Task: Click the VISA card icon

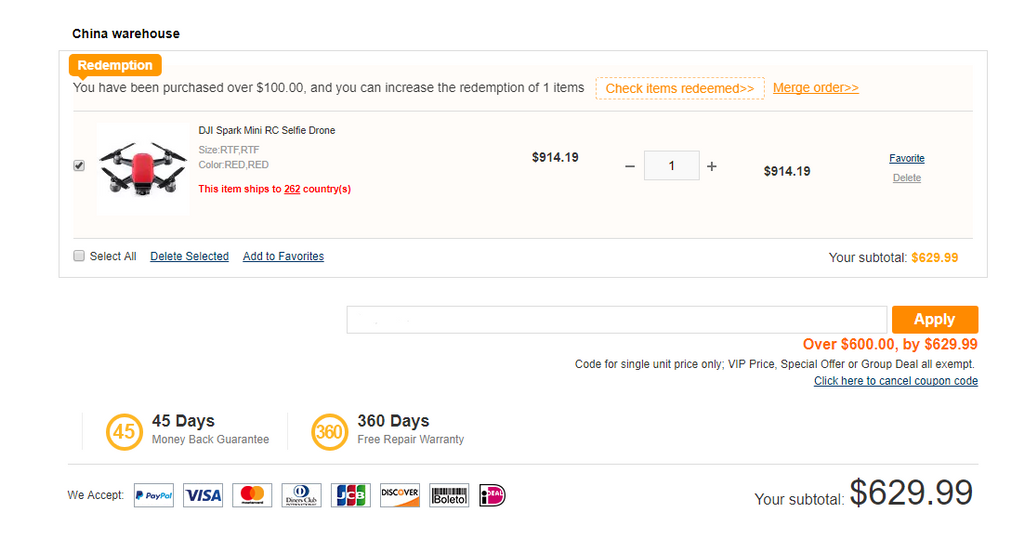Action: [x=203, y=495]
